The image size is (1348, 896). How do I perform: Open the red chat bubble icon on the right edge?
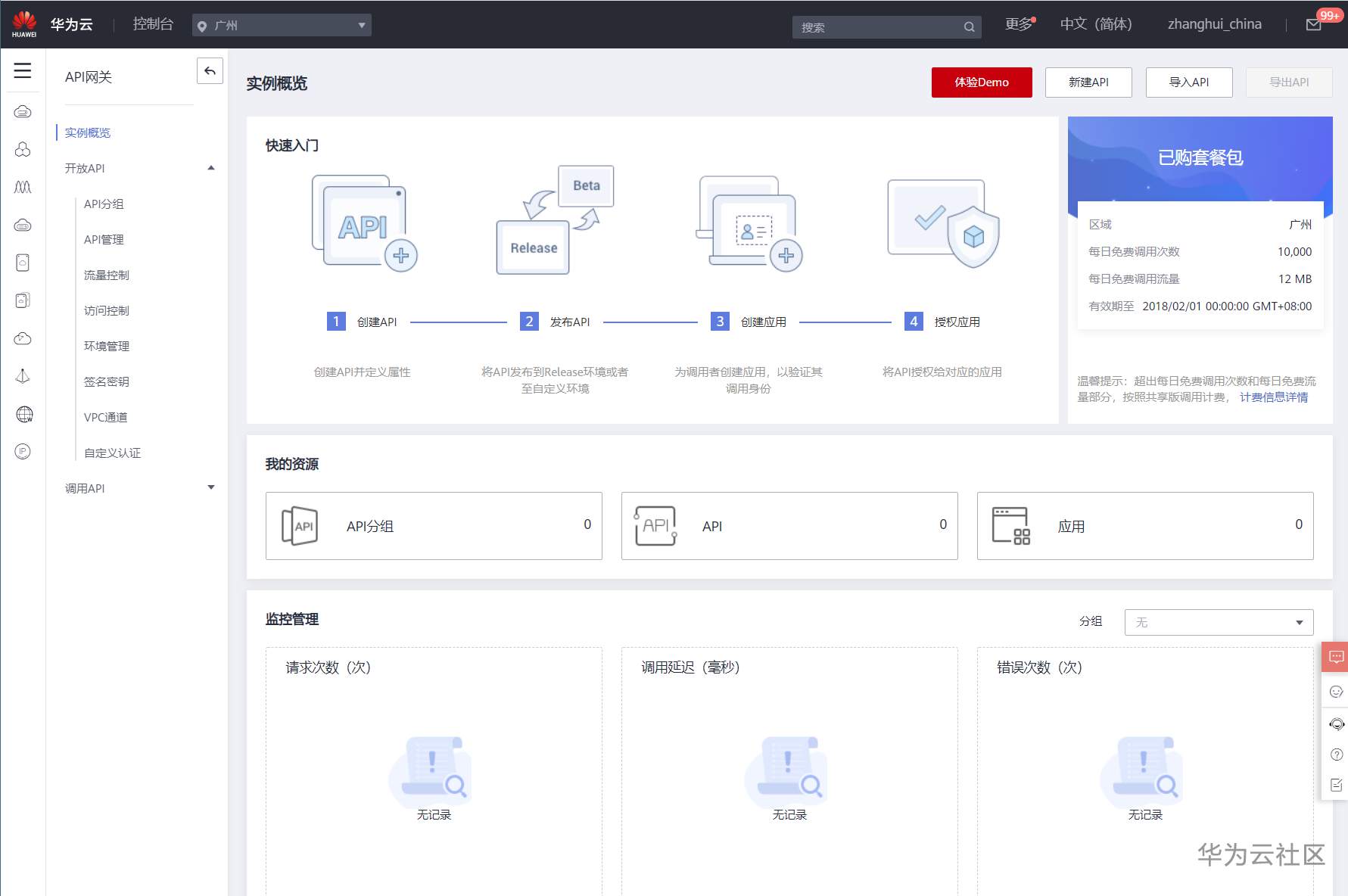click(x=1336, y=657)
